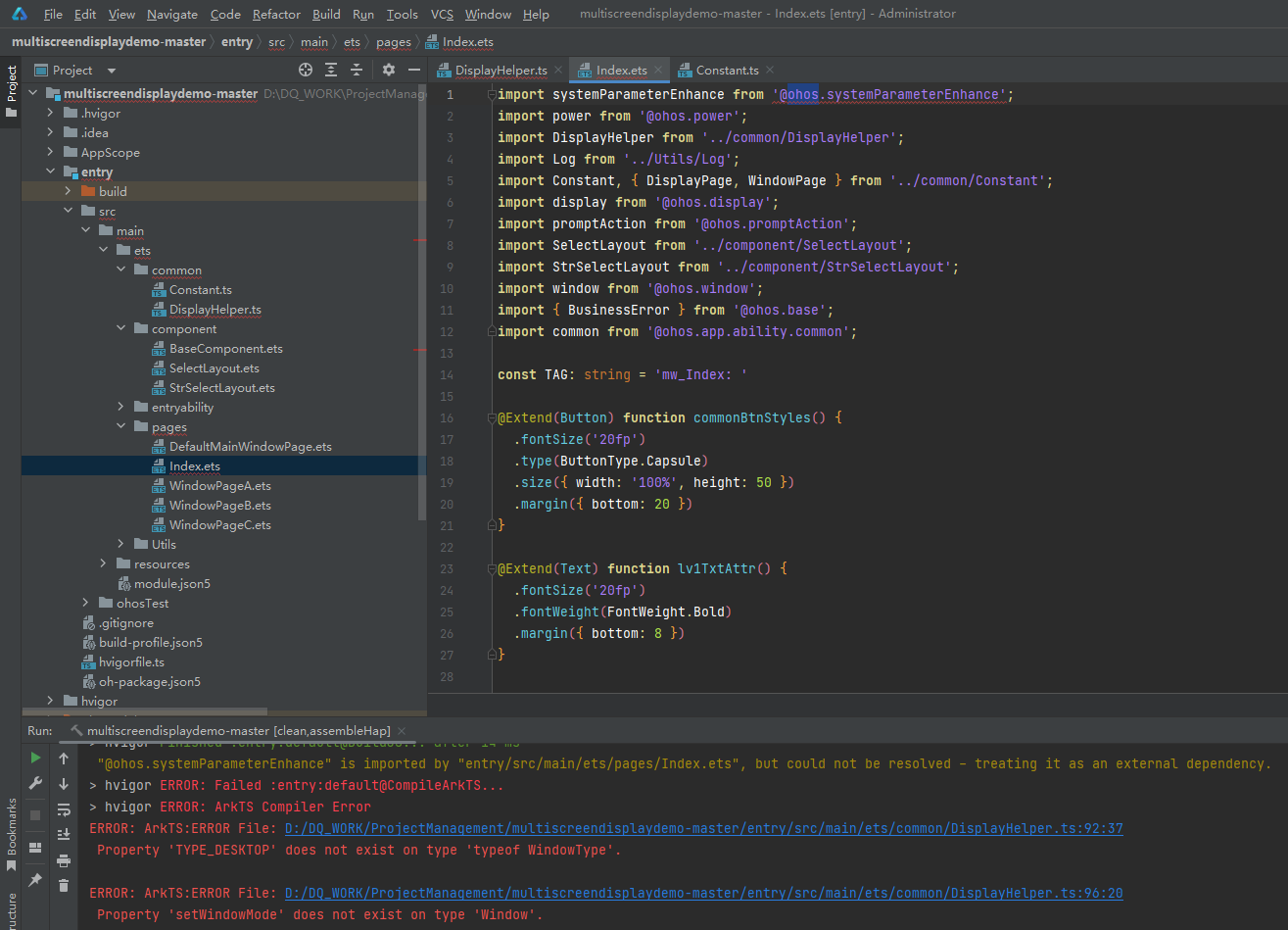Close the multiscreendisplaydemo-master run tab
Viewport: 1288px width, 930px height.
(402, 731)
